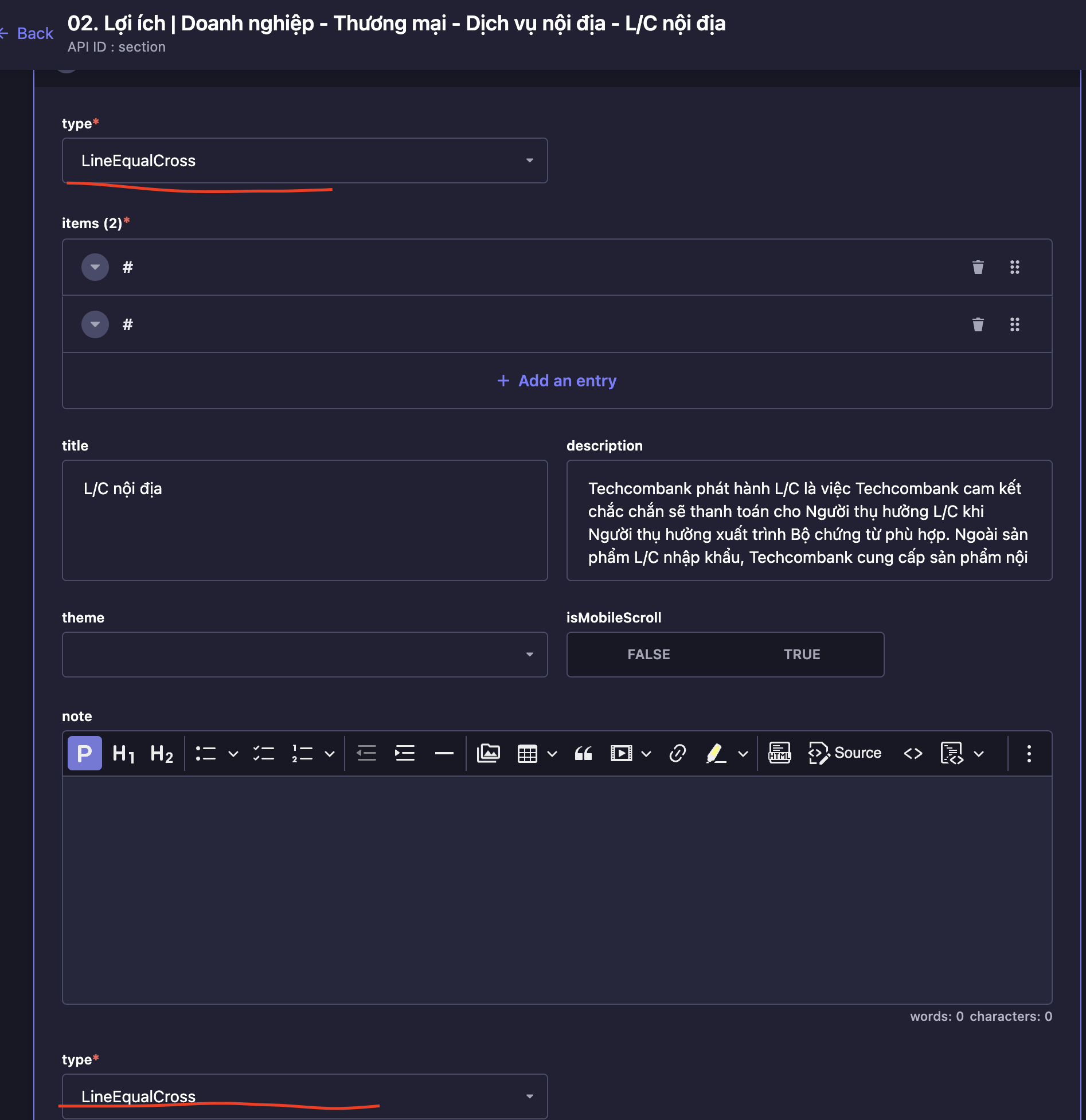The height and width of the screenshot is (1120, 1086).
Task: Open the theme dropdown
Action: (530, 654)
